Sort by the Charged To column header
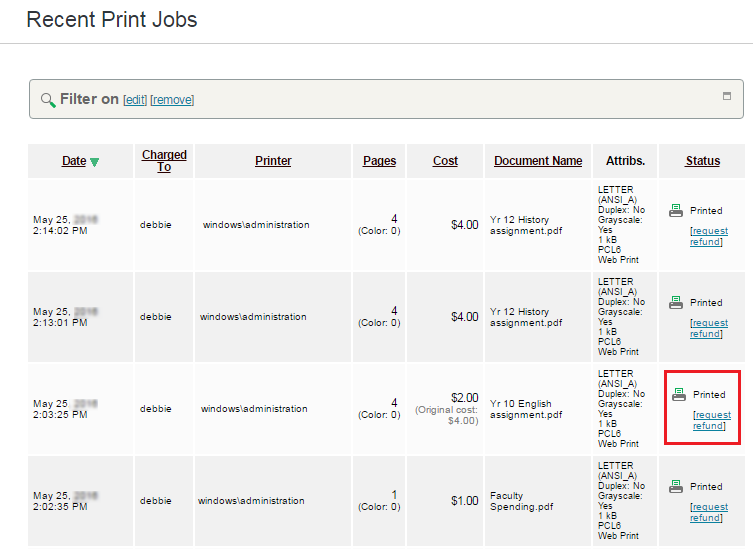 tap(164, 161)
